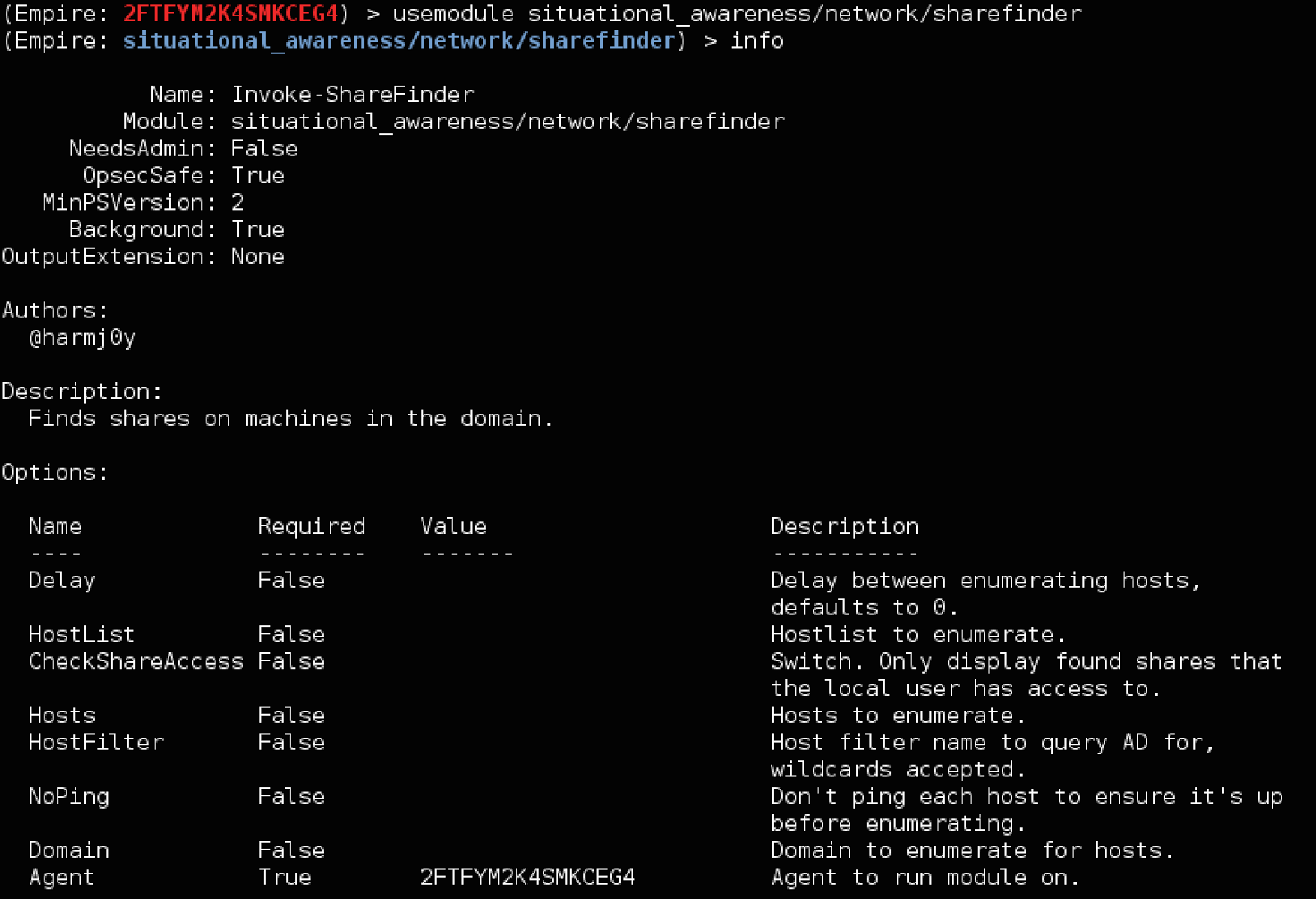
Task: Click the Domain option row name
Action: click(69, 850)
